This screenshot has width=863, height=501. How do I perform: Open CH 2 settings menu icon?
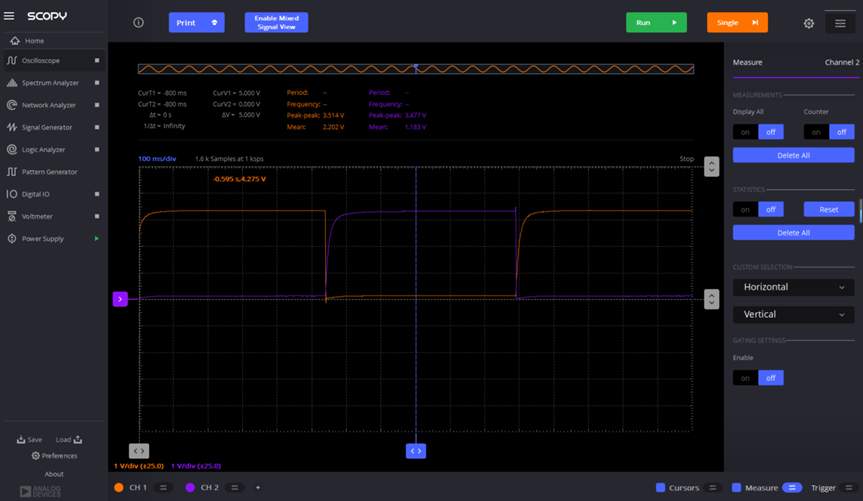pyautogui.click(x=234, y=487)
